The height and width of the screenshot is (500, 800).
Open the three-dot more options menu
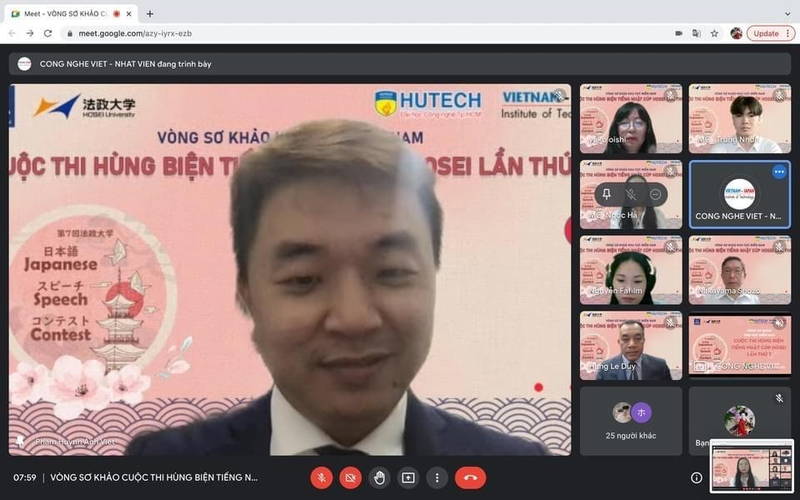tap(437, 478)
